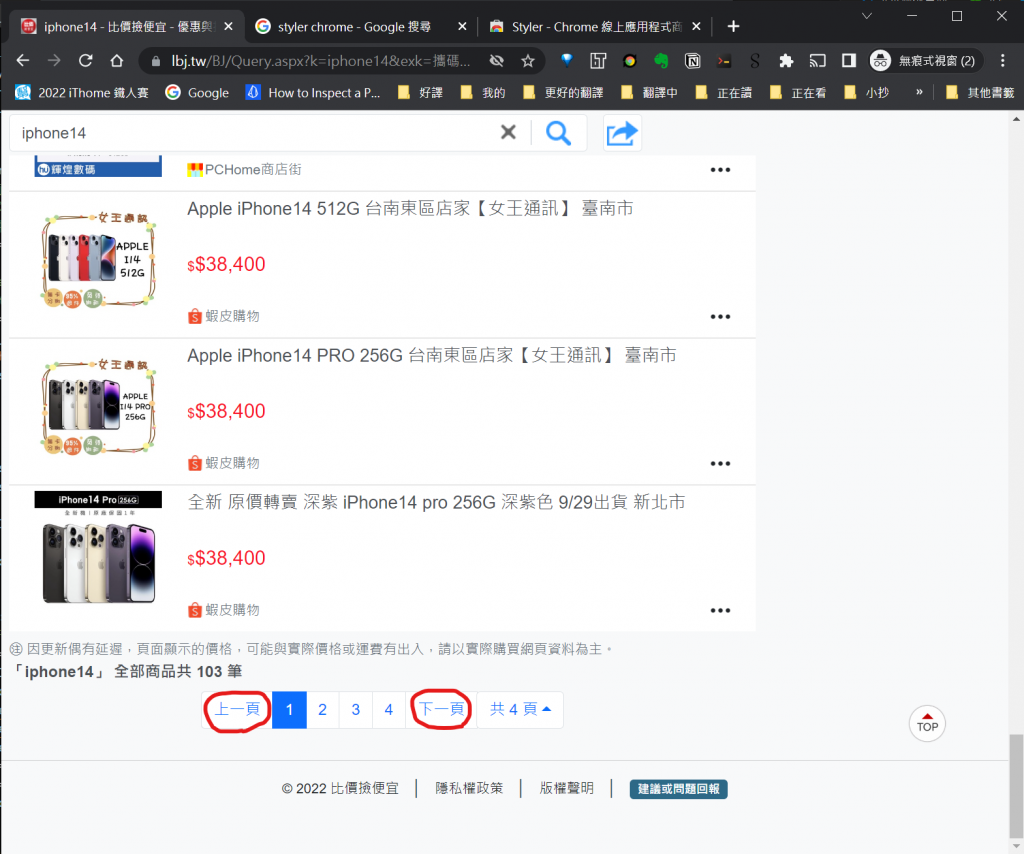Viewport: 1024px width, 854px height.
Task: Go back to the previous browser page
Action: click(23, 61)
